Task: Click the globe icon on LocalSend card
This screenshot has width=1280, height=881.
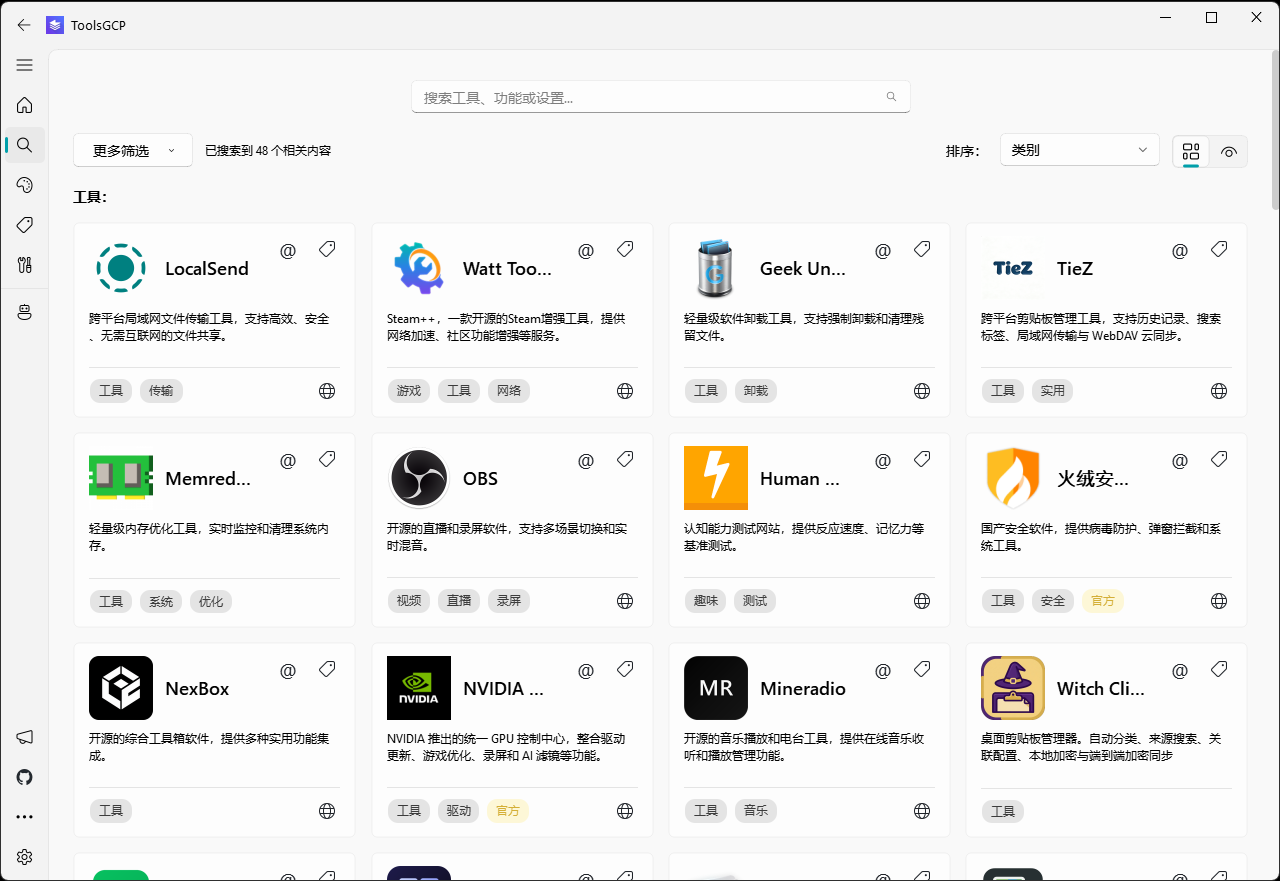Action: (327, 391)
